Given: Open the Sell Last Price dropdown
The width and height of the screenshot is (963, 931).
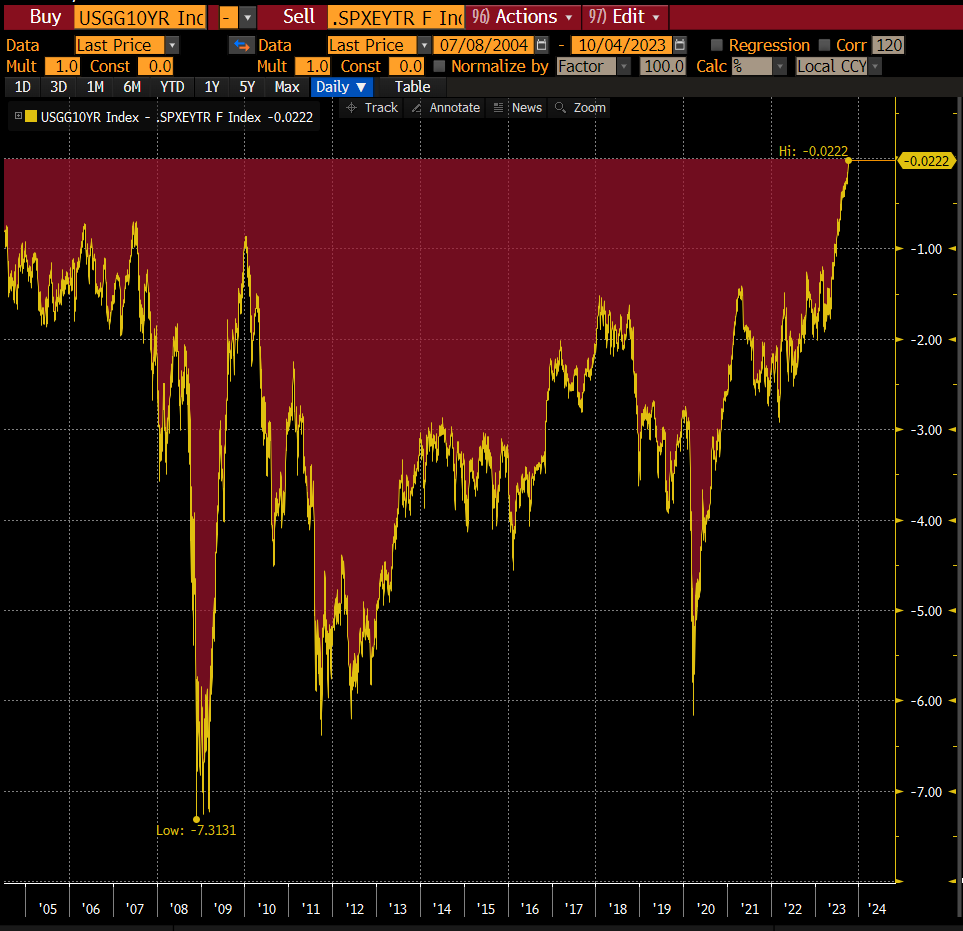Looking at the screenshot, I should pyautogui.click(x=424, y=45).
